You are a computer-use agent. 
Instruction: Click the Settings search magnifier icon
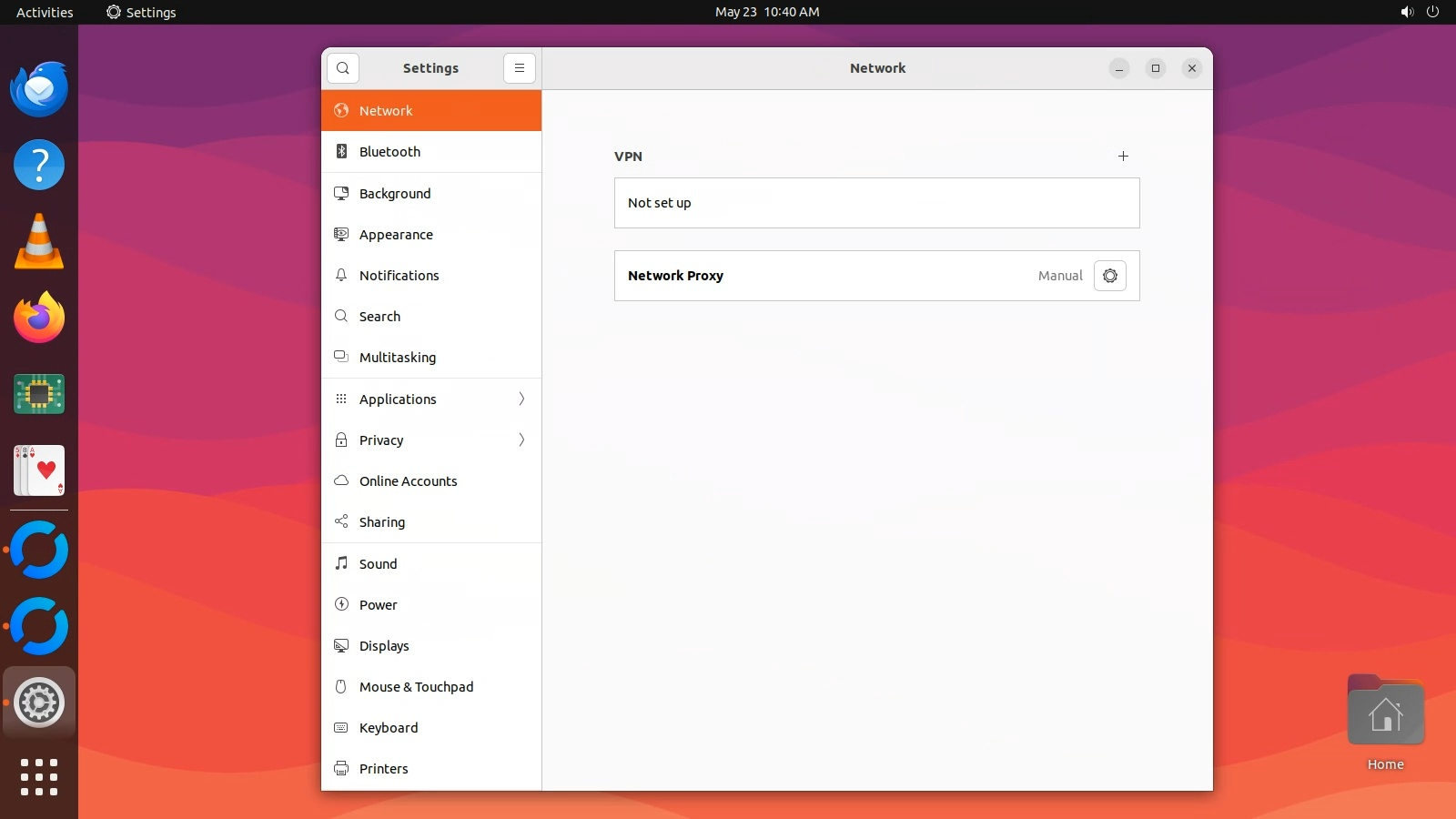343,68
